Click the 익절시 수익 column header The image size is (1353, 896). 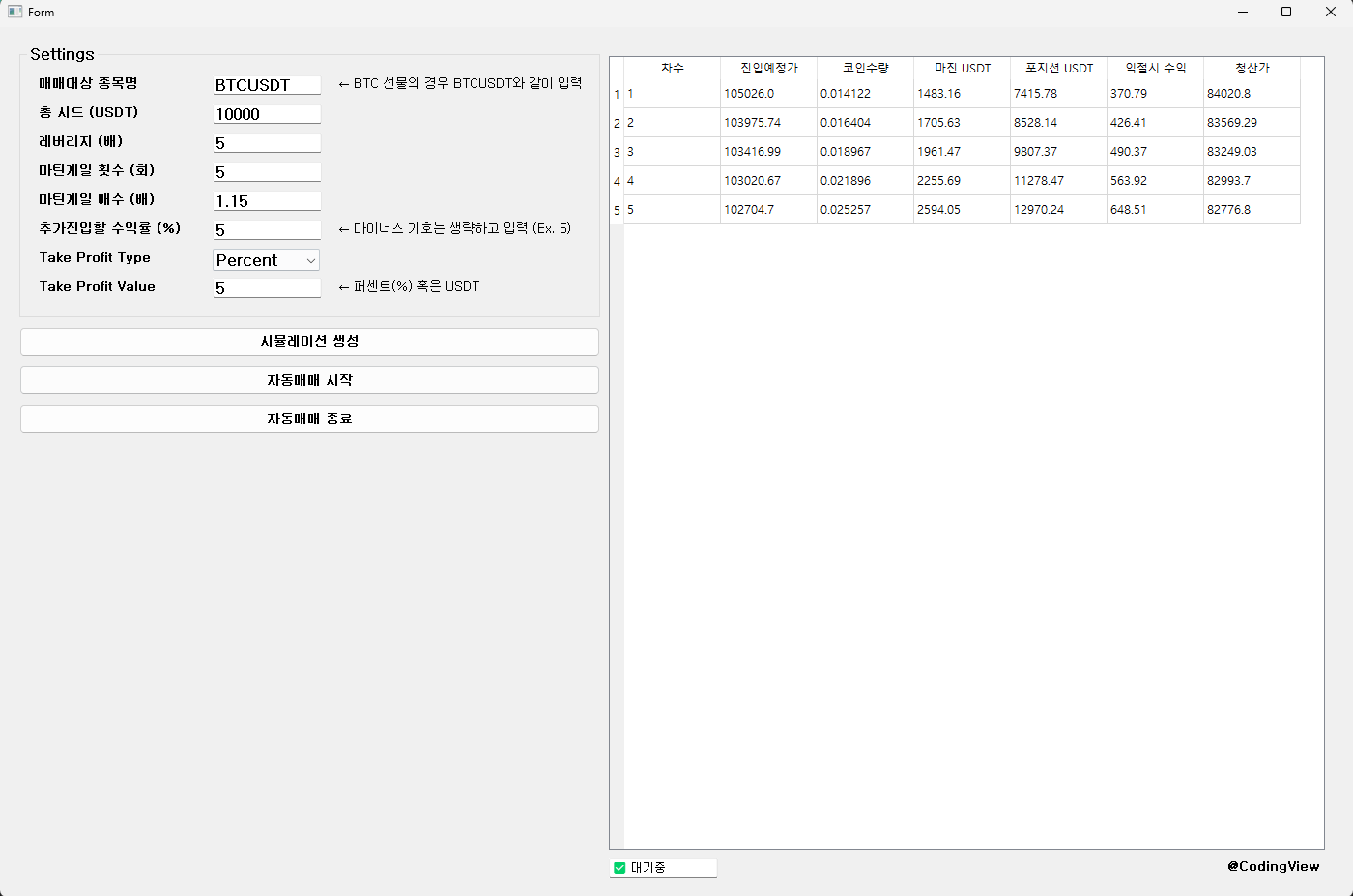1155,68
